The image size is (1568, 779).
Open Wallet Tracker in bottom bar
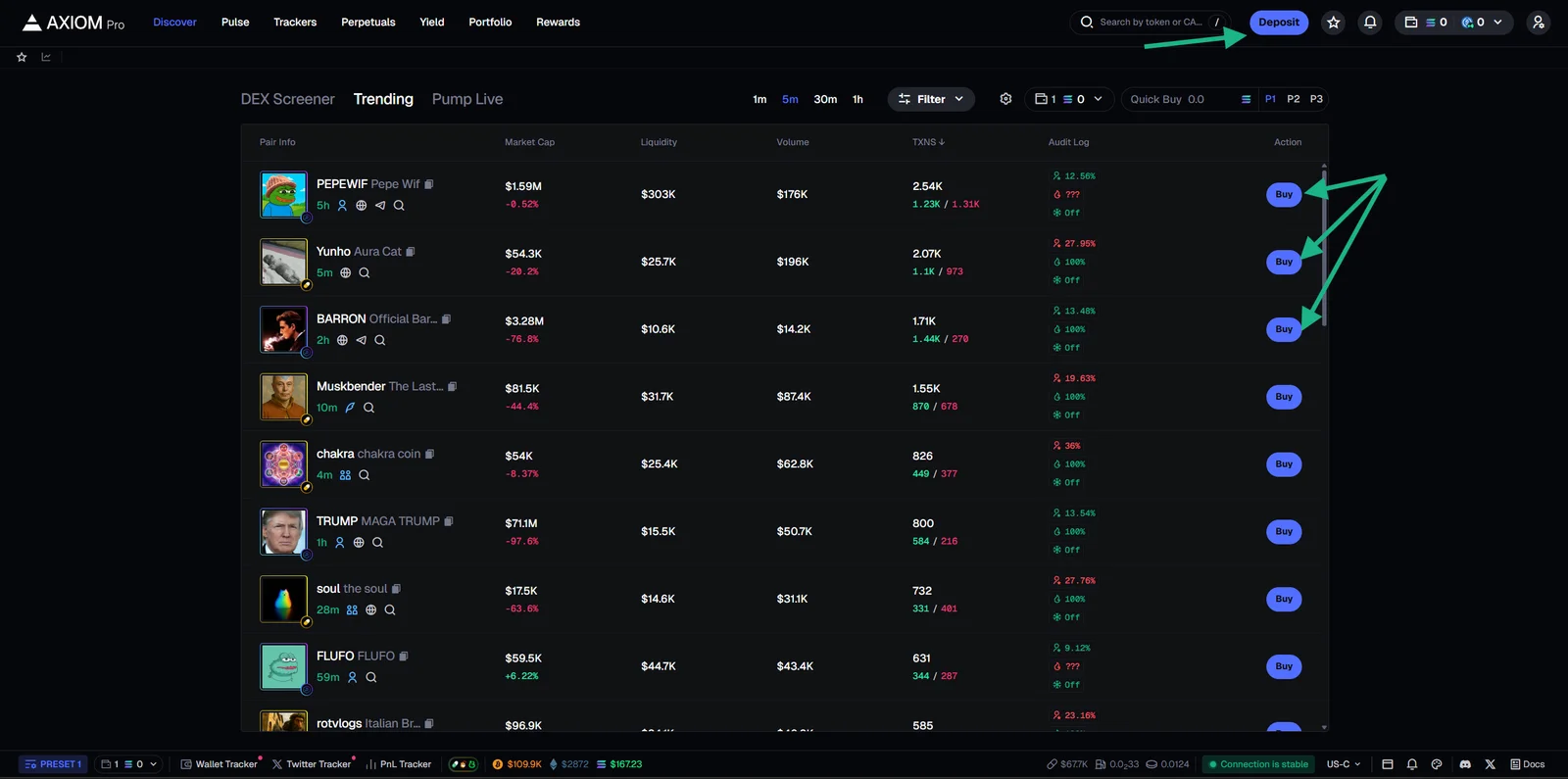tap(219, 764)
